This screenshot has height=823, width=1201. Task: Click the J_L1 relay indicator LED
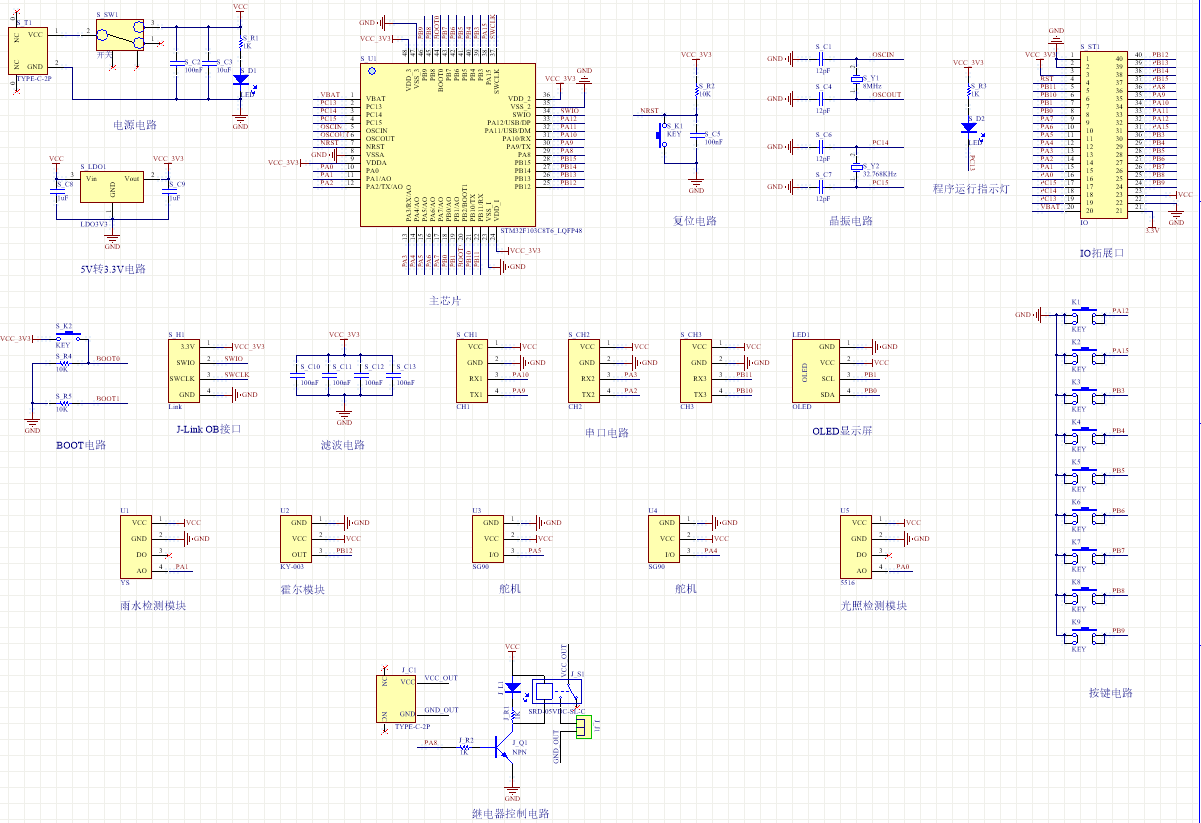coord(512,687)
